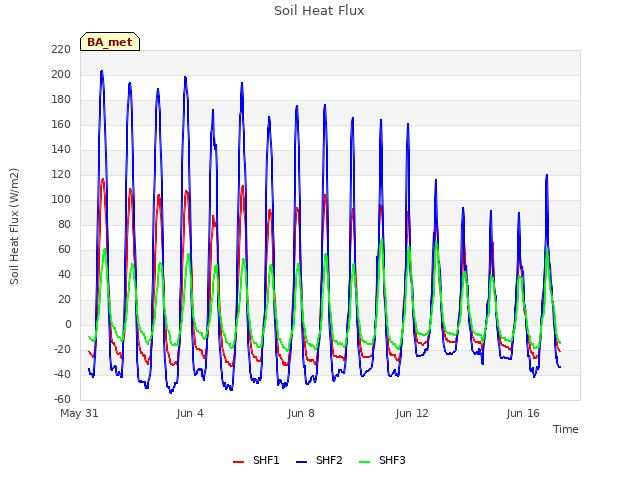
Task: Click the Time axis label
Action: coord(566,429)
